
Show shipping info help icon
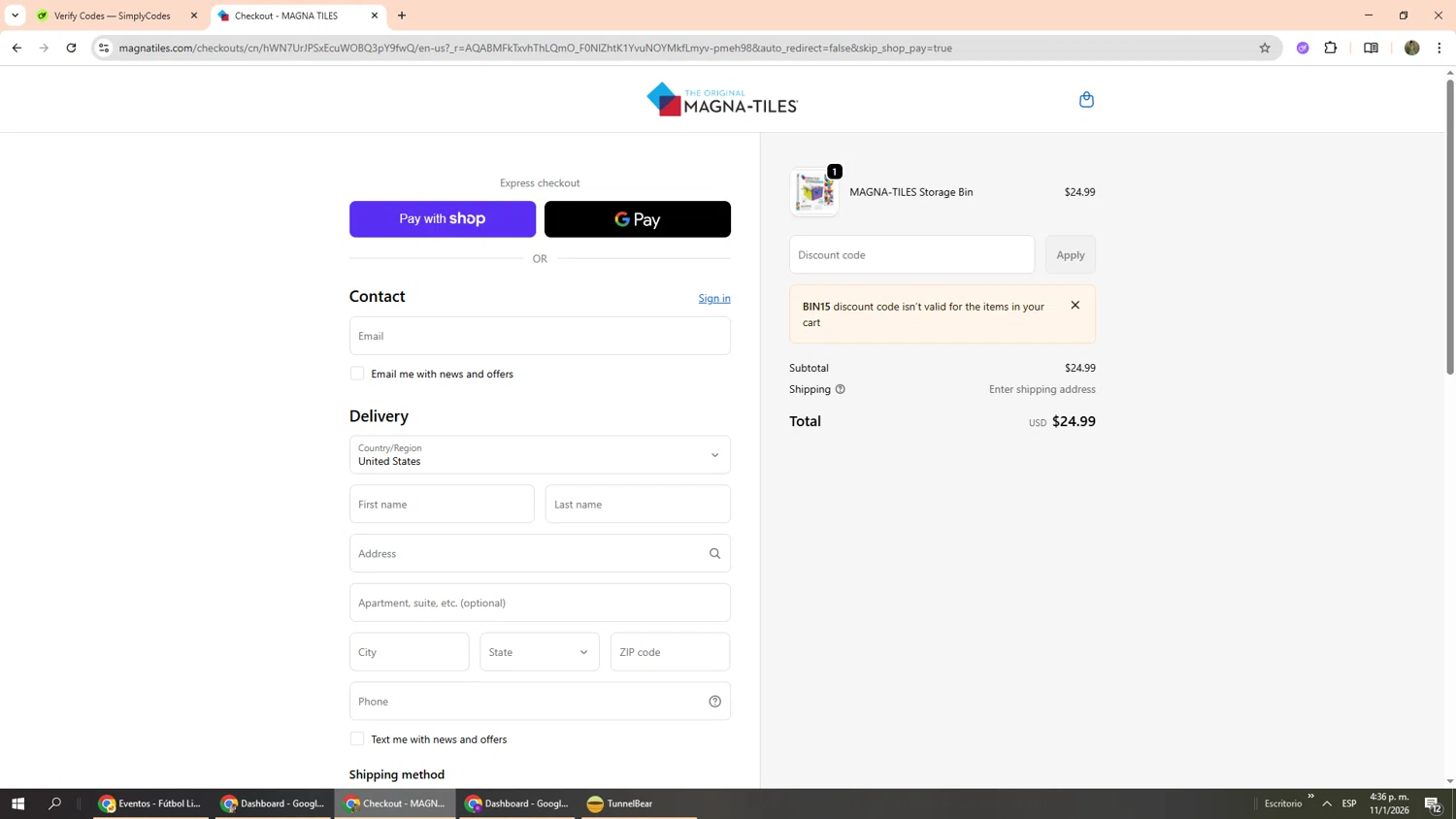(841, 389)
